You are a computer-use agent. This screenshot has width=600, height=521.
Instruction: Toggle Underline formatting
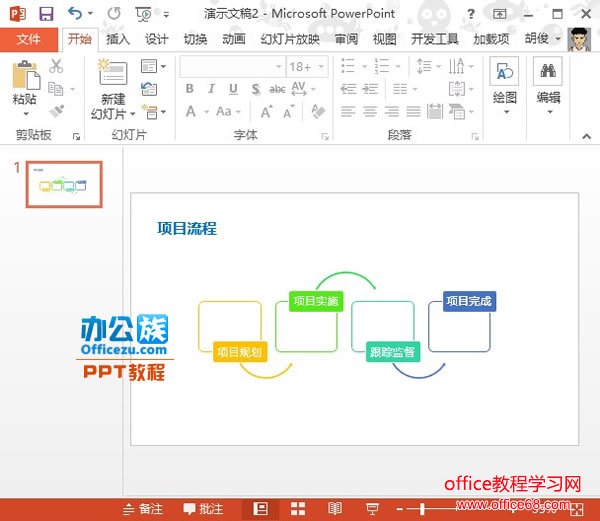point(233,89)
